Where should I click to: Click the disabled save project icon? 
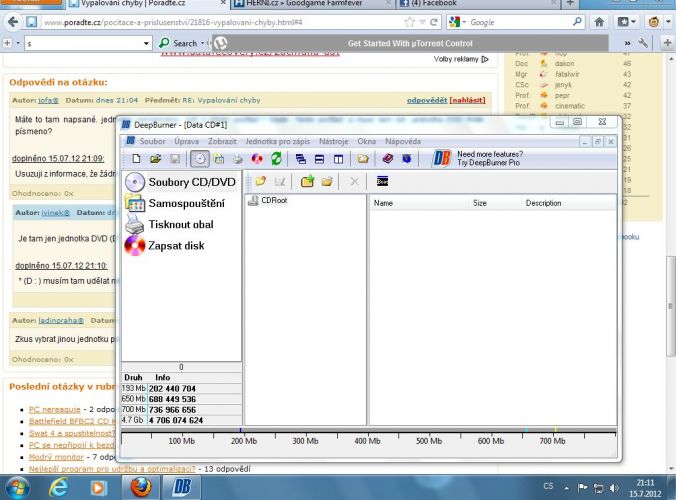click(x=175, y=159)
